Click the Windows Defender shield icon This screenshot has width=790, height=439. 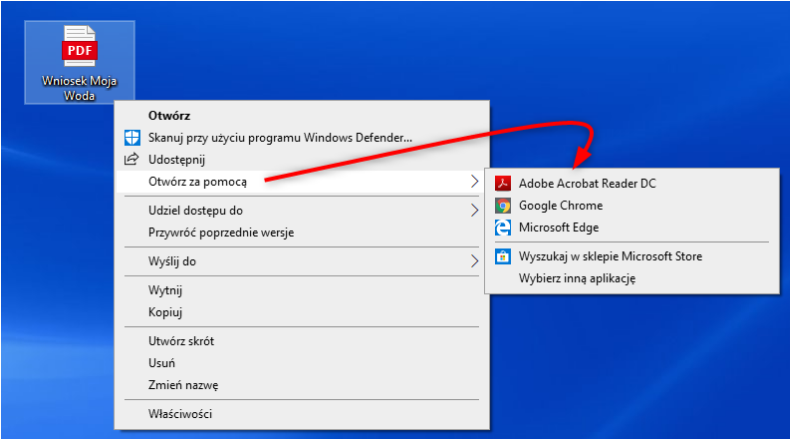[132, 138]
